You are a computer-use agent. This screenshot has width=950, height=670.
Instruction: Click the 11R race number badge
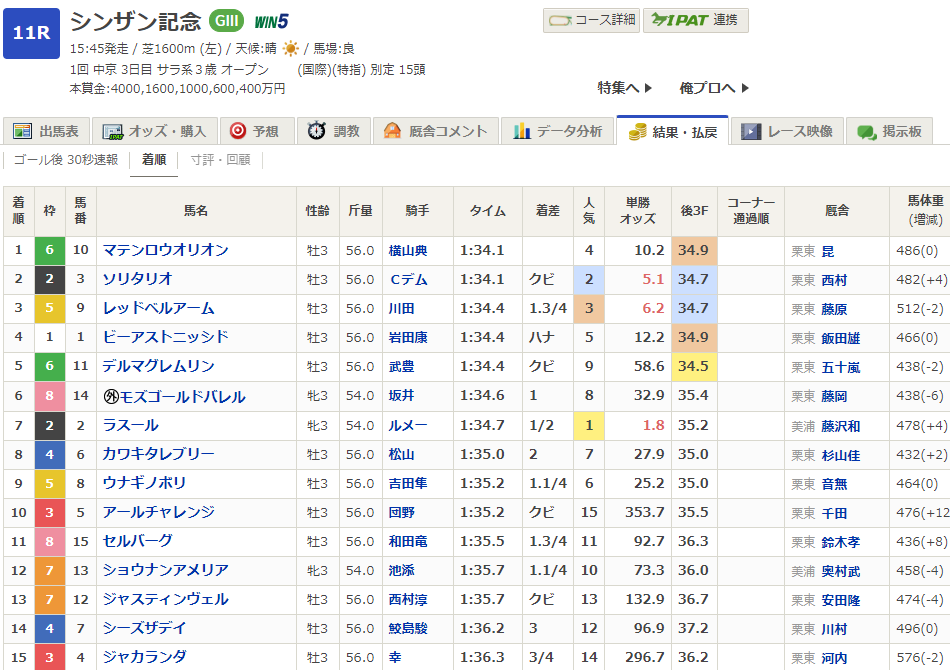(x=31, y=32)
